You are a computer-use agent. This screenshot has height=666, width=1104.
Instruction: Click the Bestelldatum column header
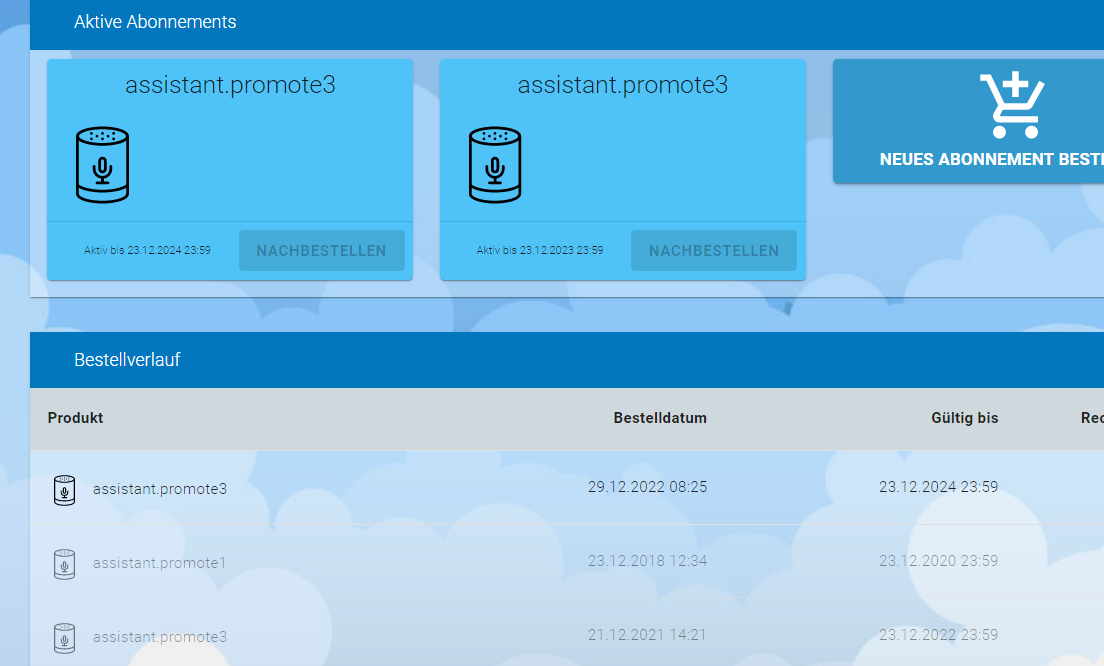click(x=660, y=418)
